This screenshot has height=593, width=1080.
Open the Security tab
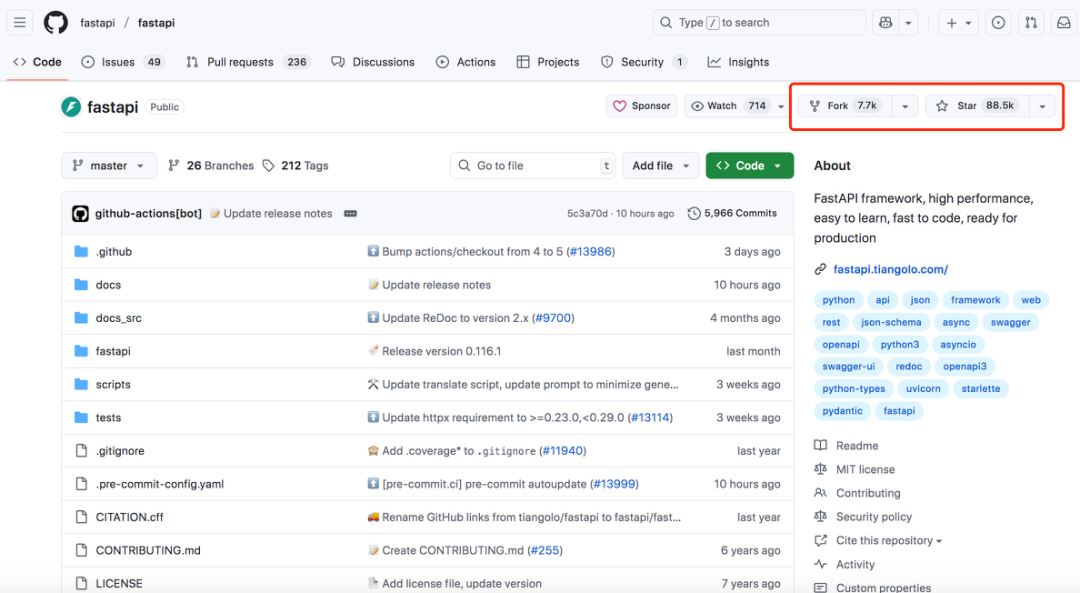(644, 62)
